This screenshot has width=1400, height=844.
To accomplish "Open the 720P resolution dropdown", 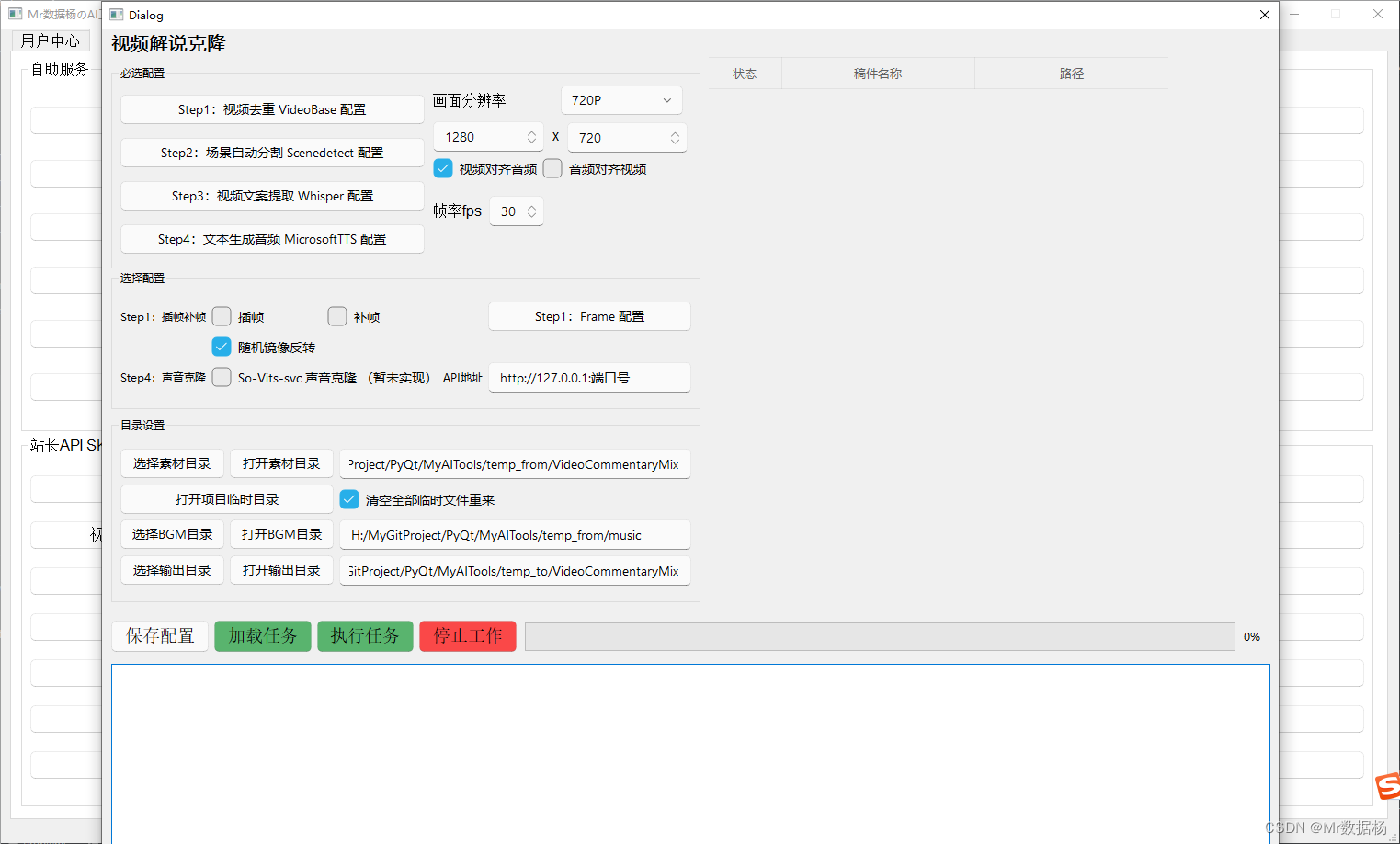I will point(621,100).
